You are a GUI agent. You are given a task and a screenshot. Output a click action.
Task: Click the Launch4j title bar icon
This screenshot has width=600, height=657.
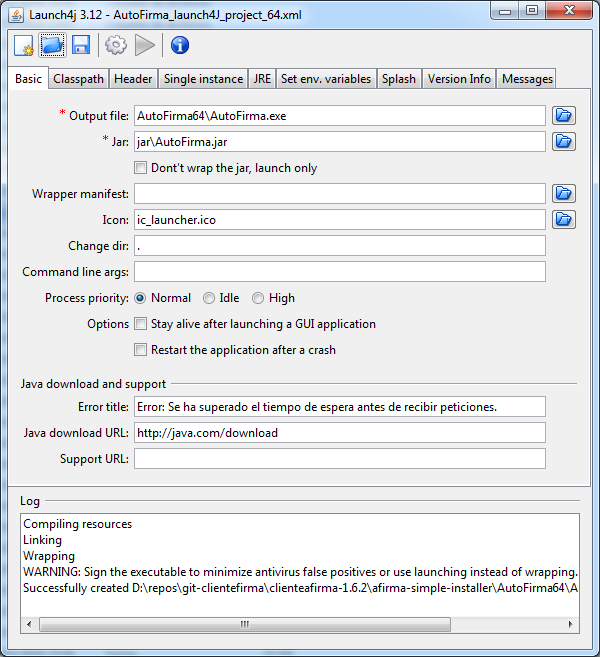(x=16, y=15)
